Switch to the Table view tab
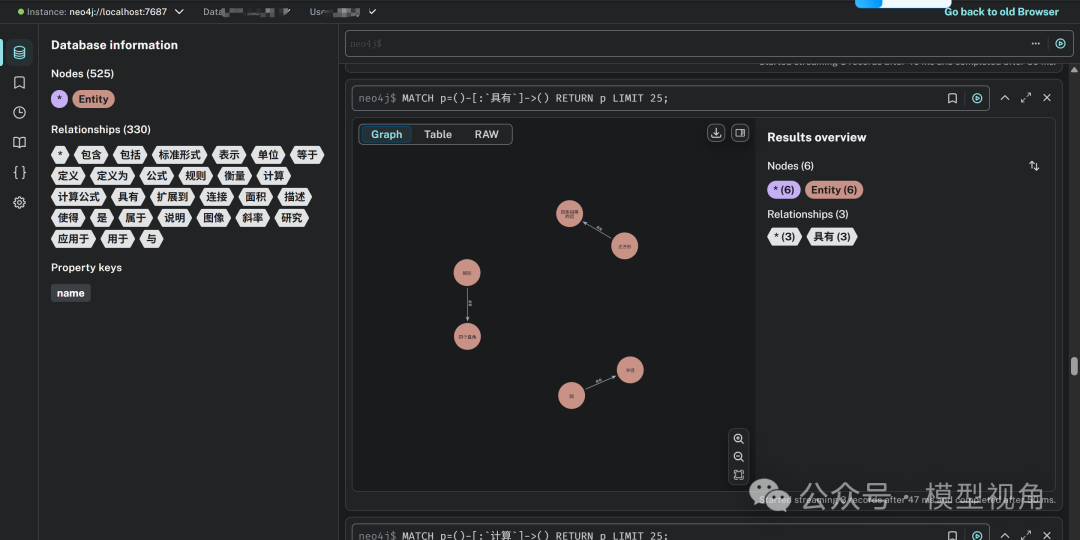 pos(438,134)
